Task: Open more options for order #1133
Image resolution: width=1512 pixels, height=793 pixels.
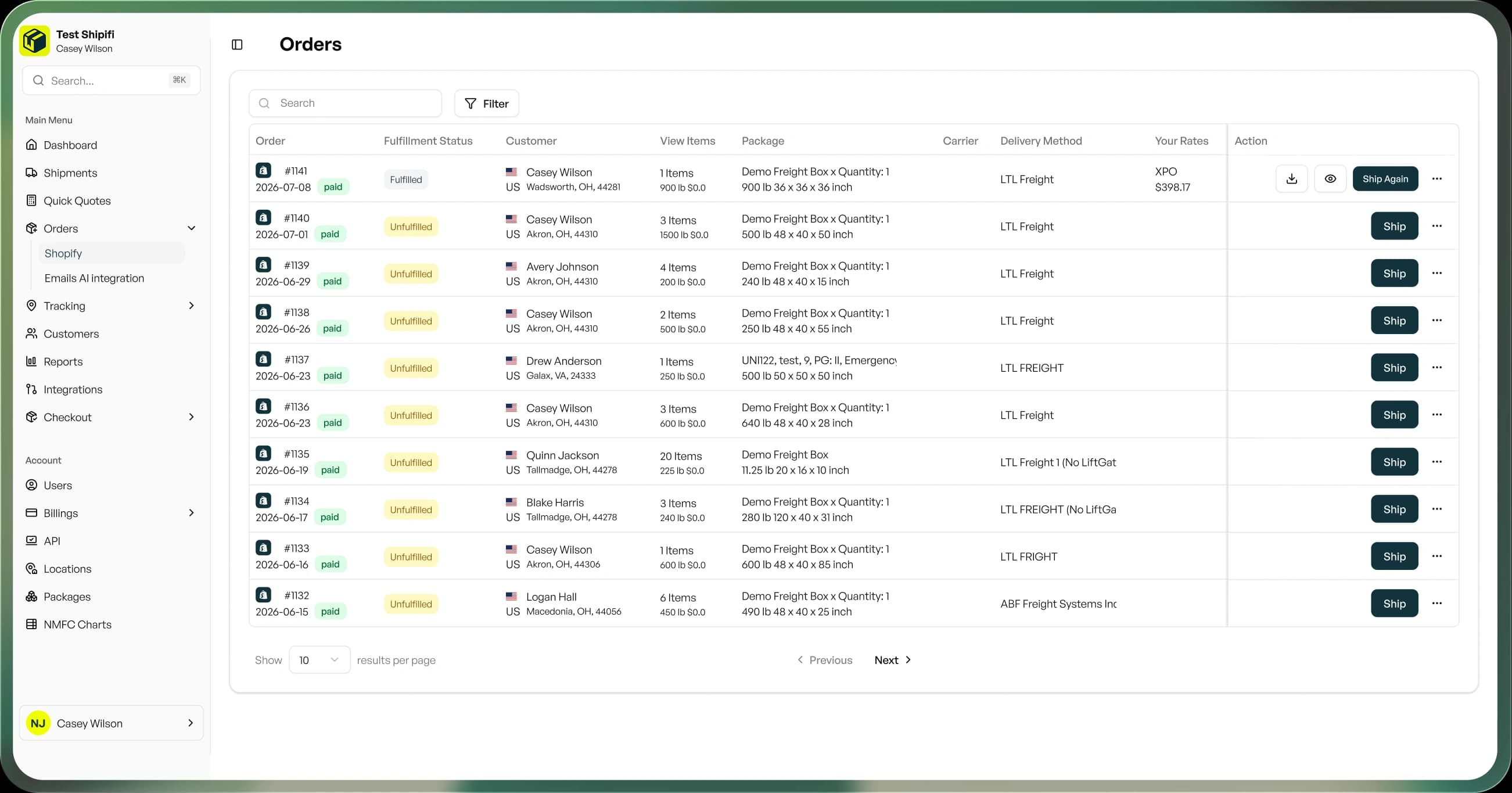Action: coord(1437,556)
